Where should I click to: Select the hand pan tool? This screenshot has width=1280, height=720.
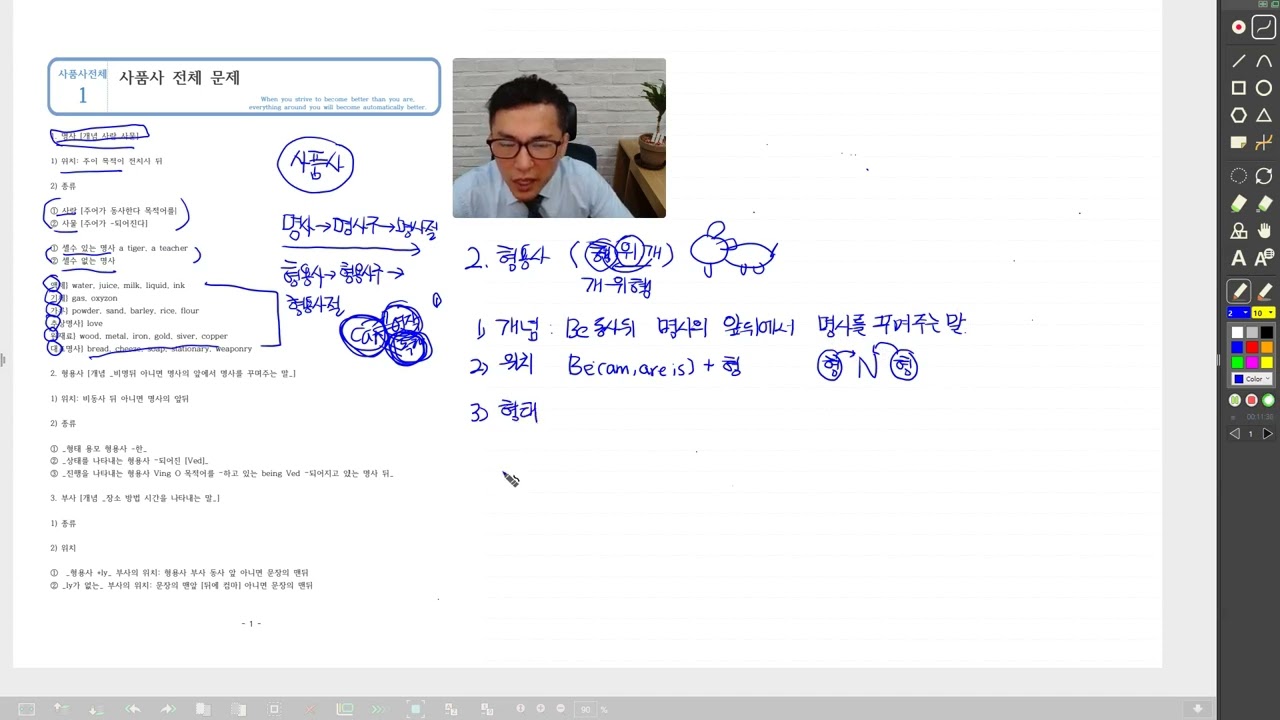coord(1264,231)
